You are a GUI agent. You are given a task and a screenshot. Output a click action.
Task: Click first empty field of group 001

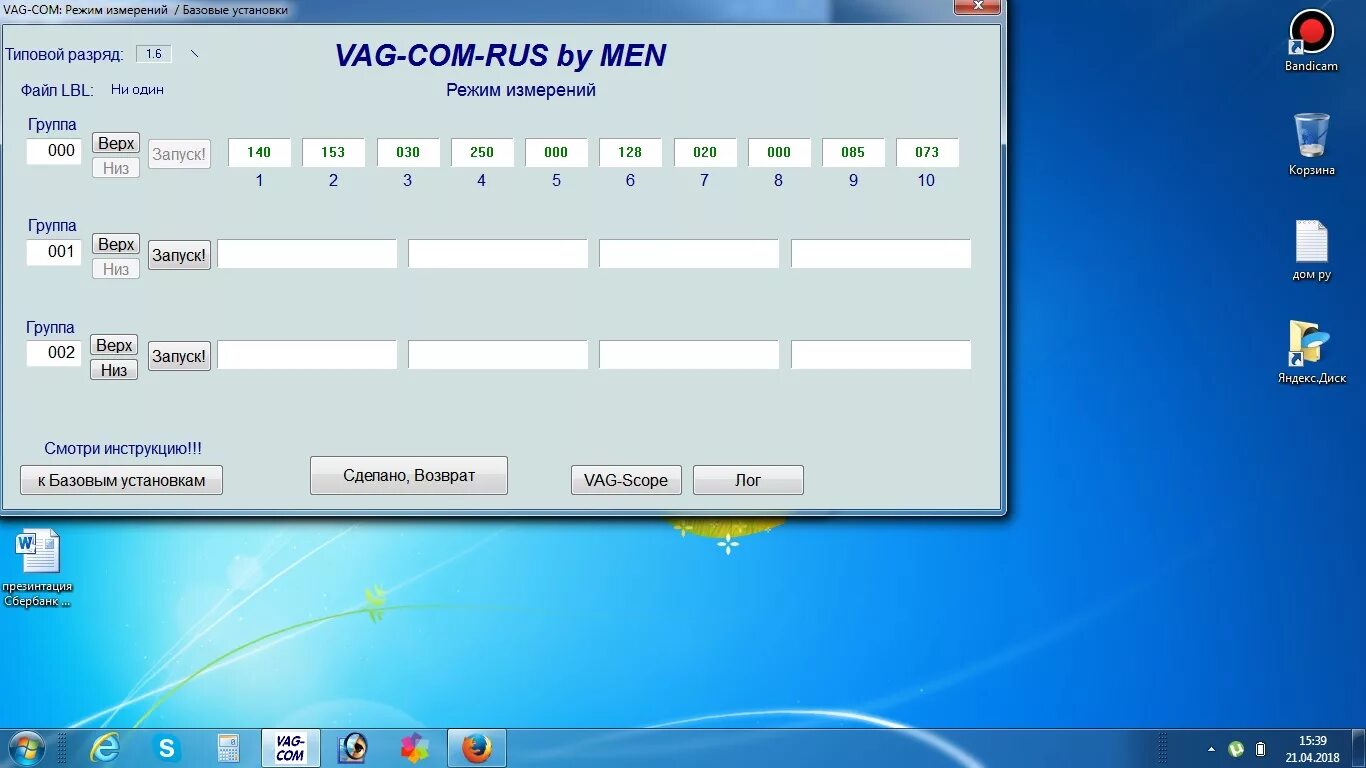(307, 254)
